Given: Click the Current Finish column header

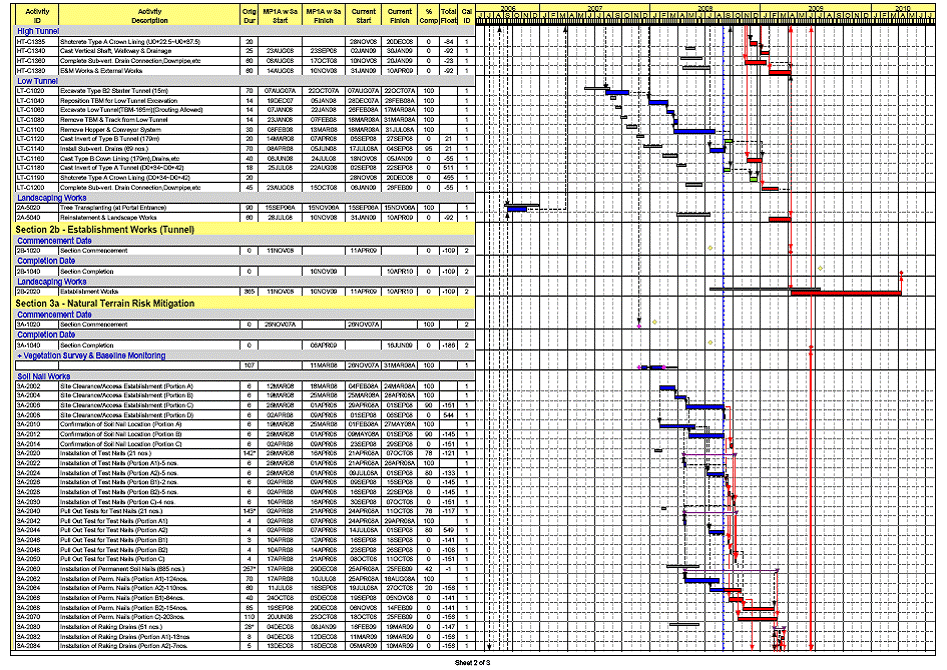Looking at the screenshot, I should [399, 14].
